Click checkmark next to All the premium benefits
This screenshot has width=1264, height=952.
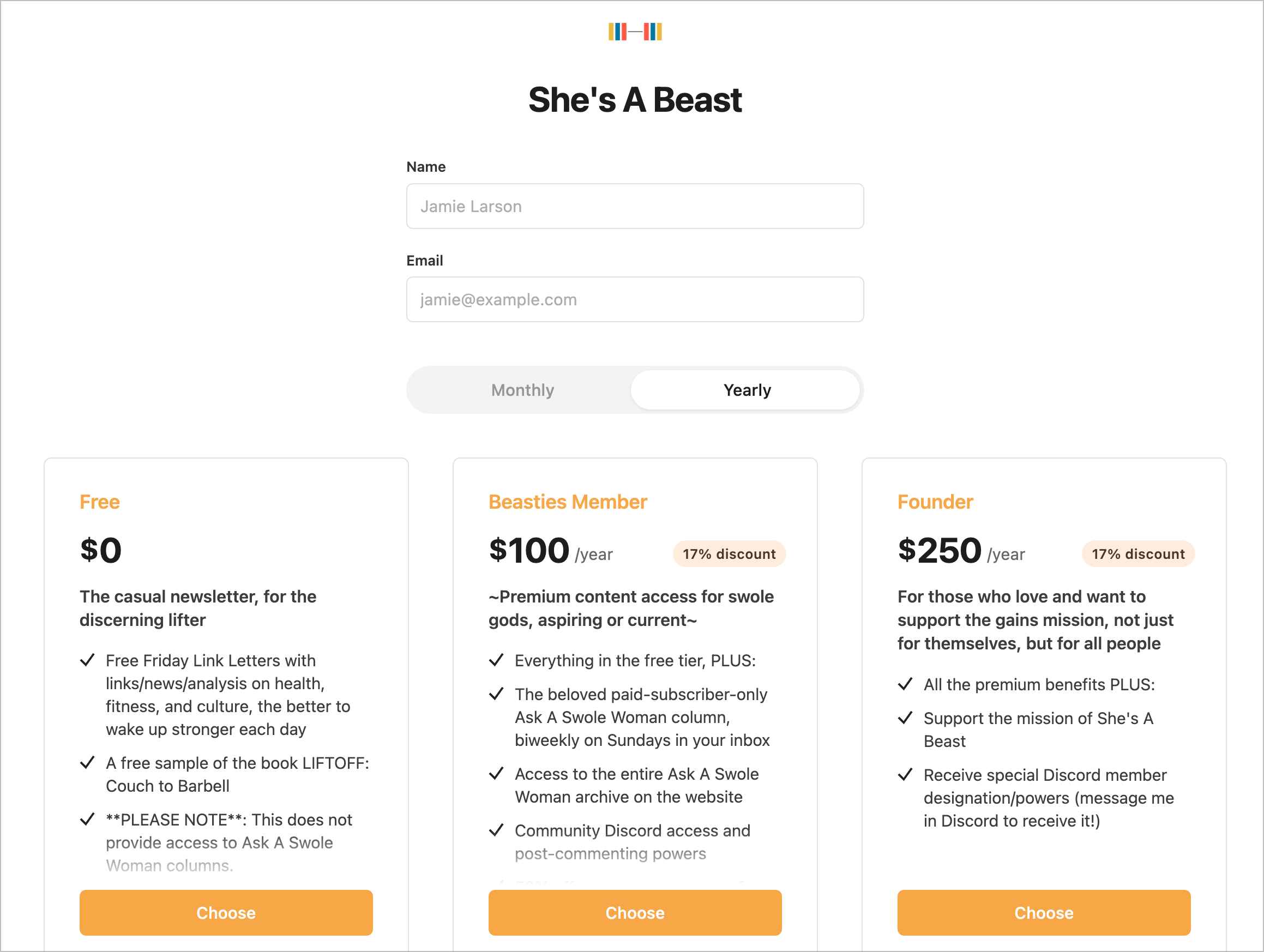(x=905, y=684)
